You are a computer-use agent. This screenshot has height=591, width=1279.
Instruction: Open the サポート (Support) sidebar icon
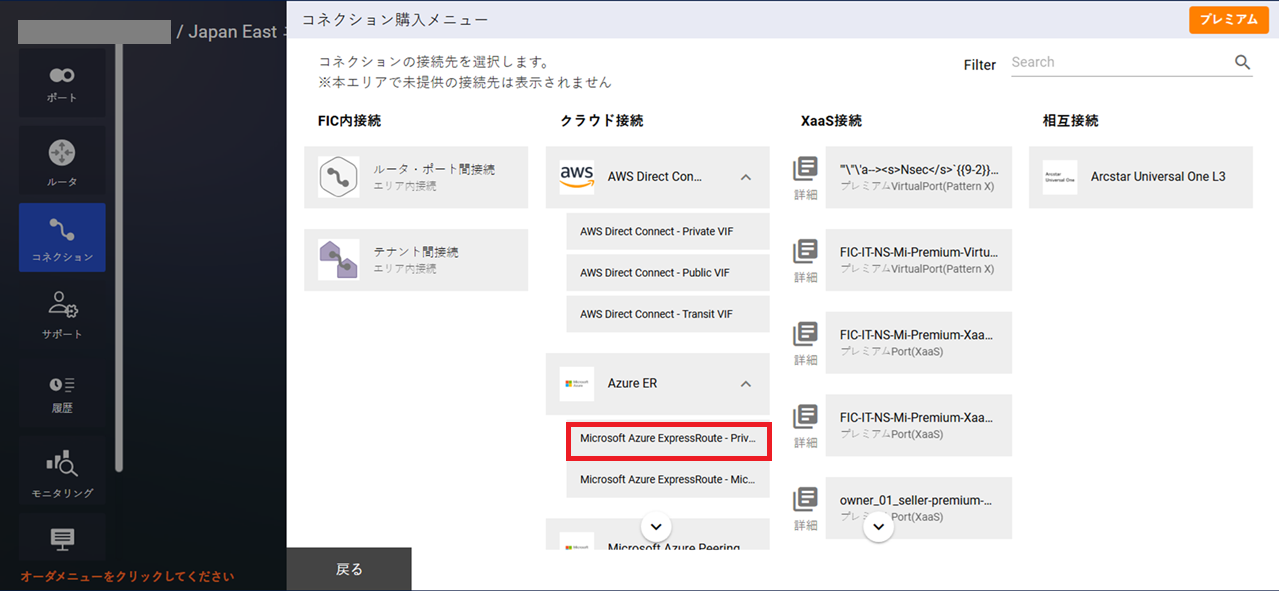tap(62, 314)
